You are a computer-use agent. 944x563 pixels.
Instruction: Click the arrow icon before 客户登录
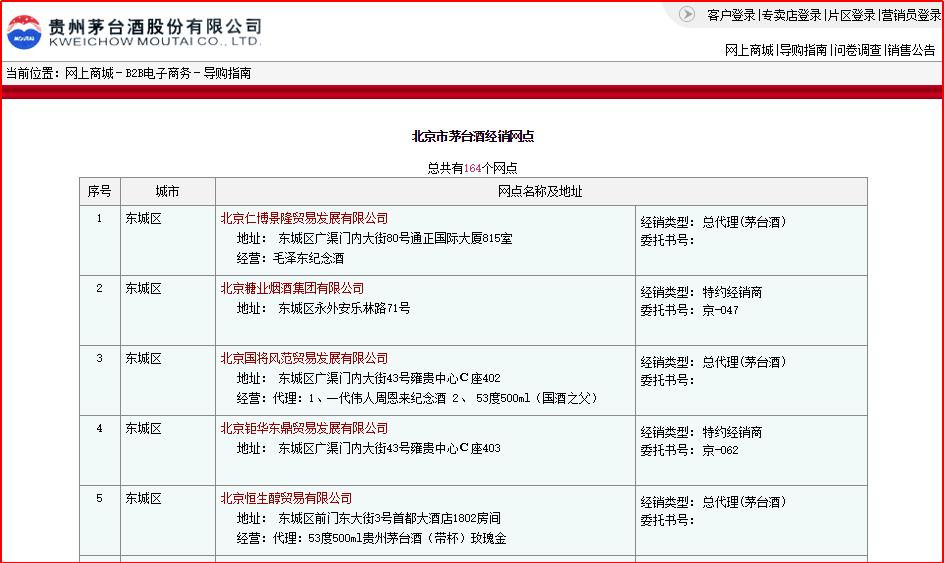(x=687, y=14)
